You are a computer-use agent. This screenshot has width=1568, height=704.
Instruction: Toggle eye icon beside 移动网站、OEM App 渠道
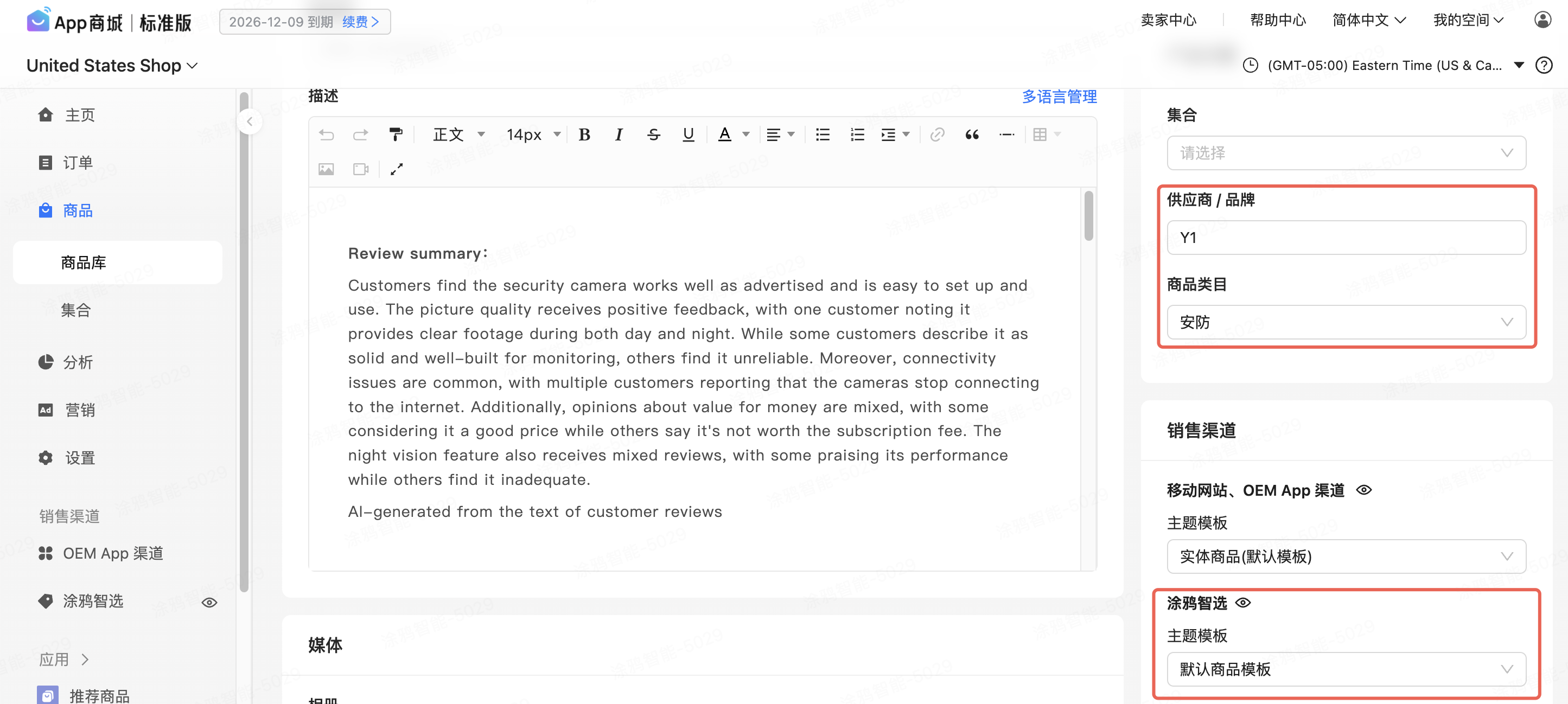(1364, 490)
